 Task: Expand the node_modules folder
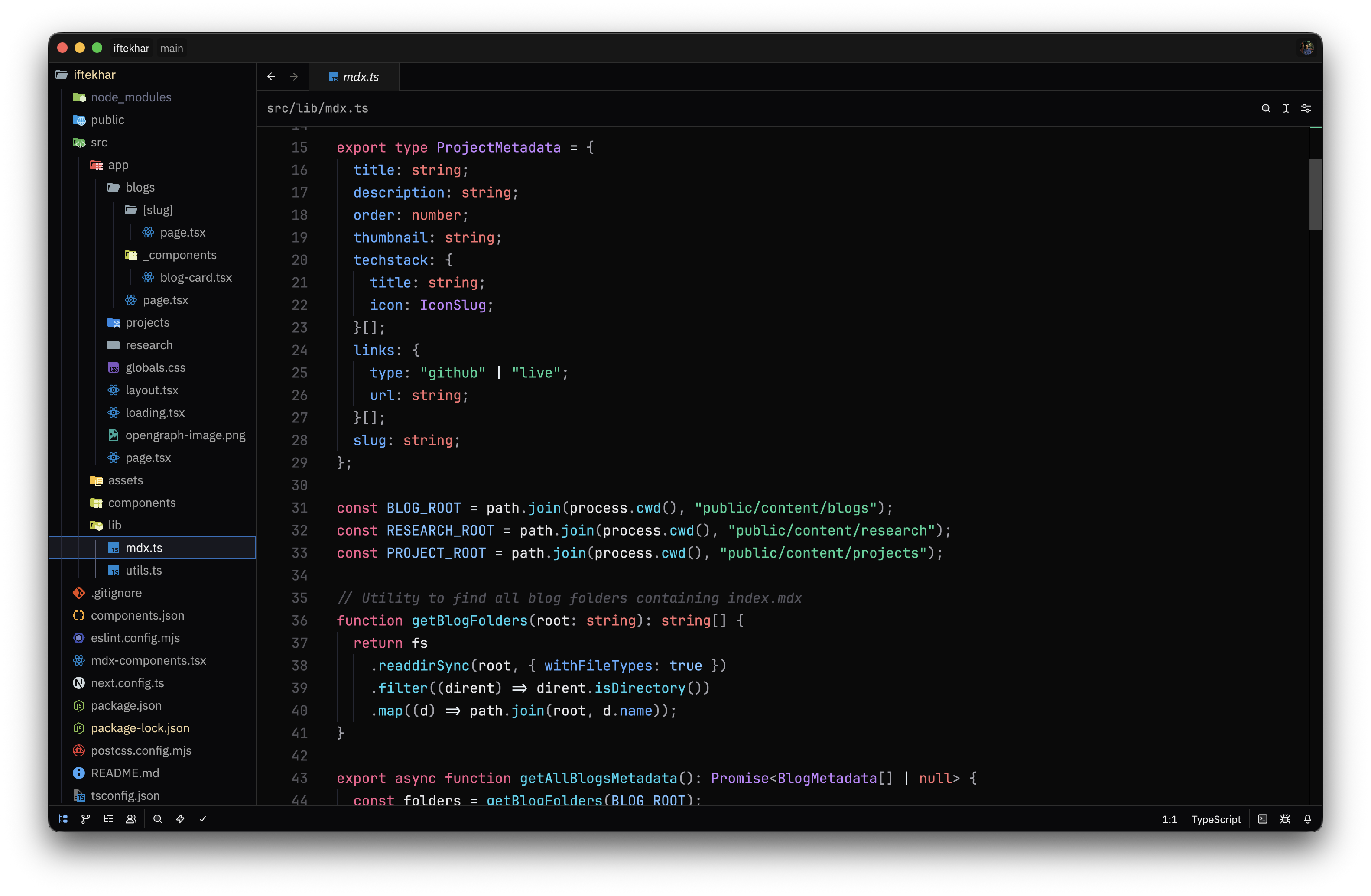152,97
